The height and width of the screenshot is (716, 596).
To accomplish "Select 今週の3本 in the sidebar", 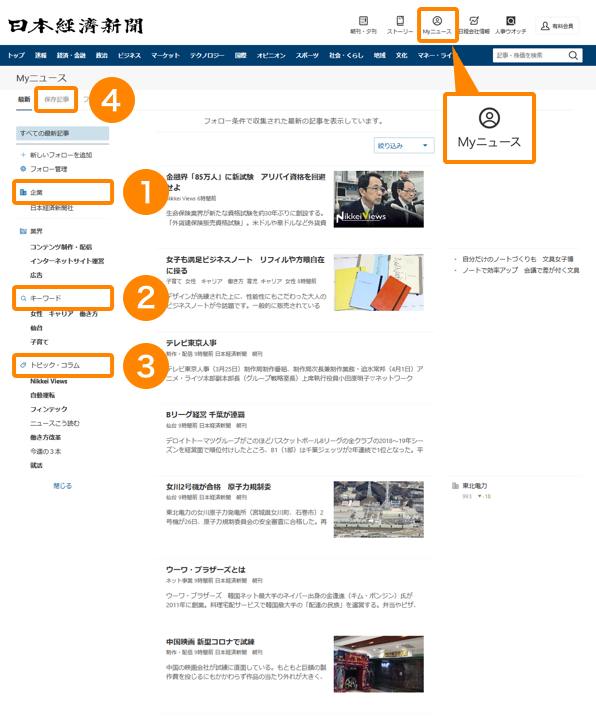I will 46,451.
